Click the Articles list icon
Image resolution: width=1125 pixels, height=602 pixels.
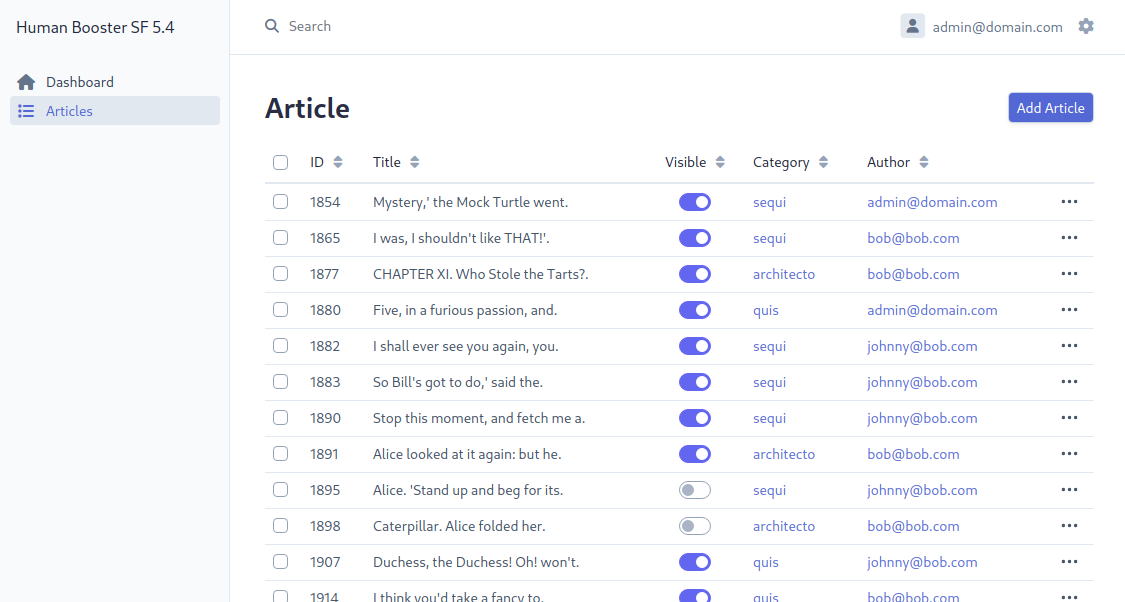point(26,111)
